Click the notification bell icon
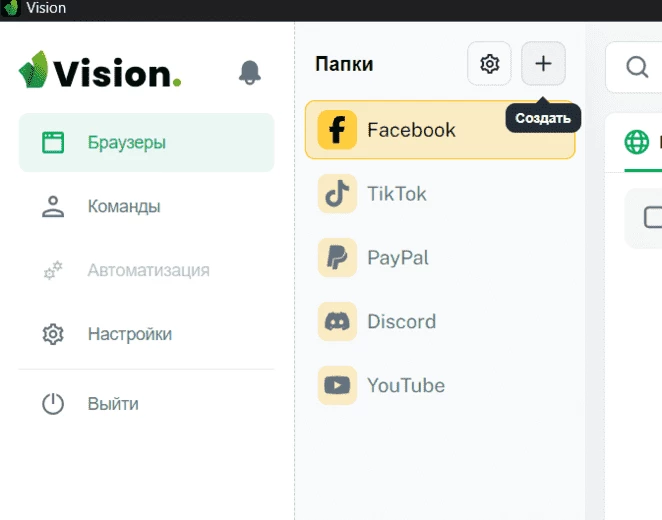This screenshot has width=662, height=520. pos(250,72)
